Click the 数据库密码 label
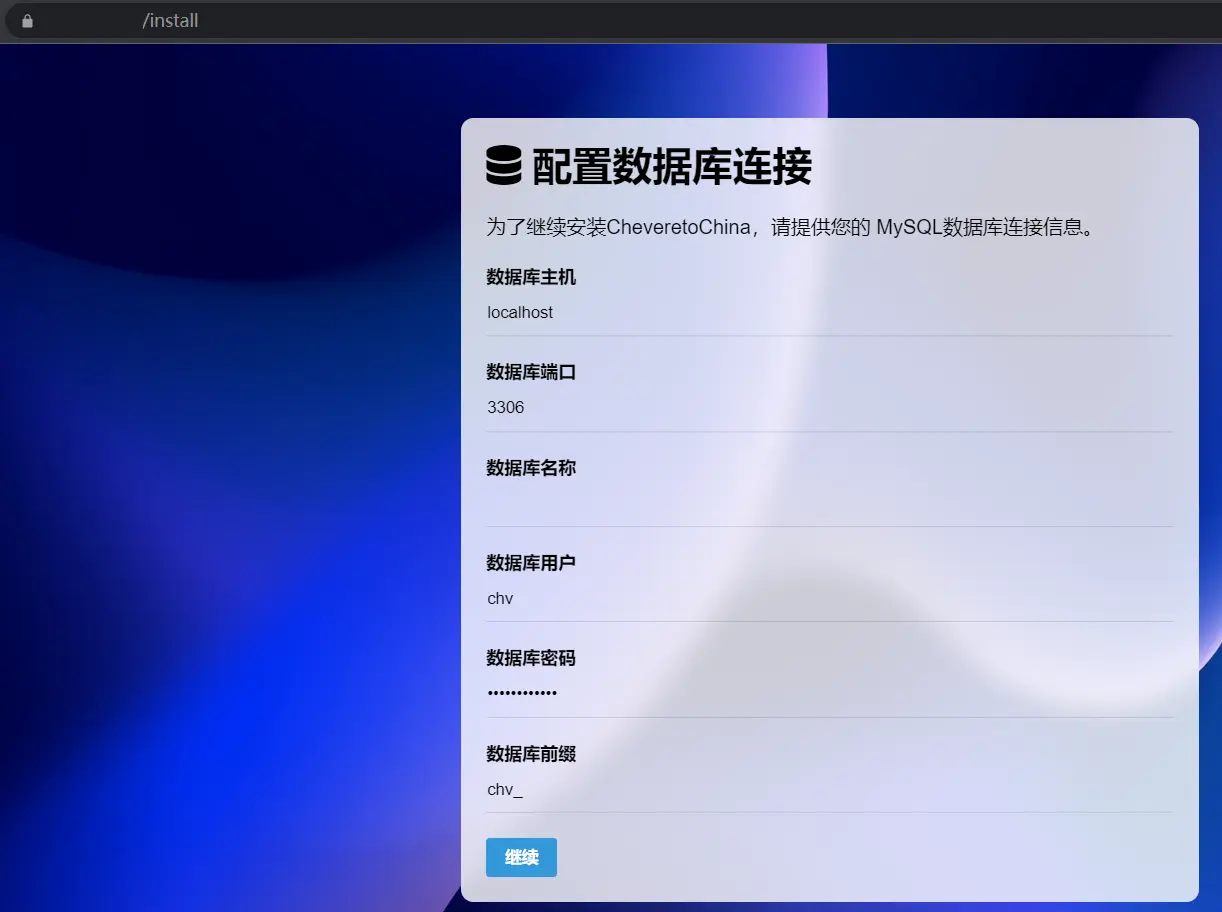Screen dimensions: 1222x912 click(x=531, y=658)
